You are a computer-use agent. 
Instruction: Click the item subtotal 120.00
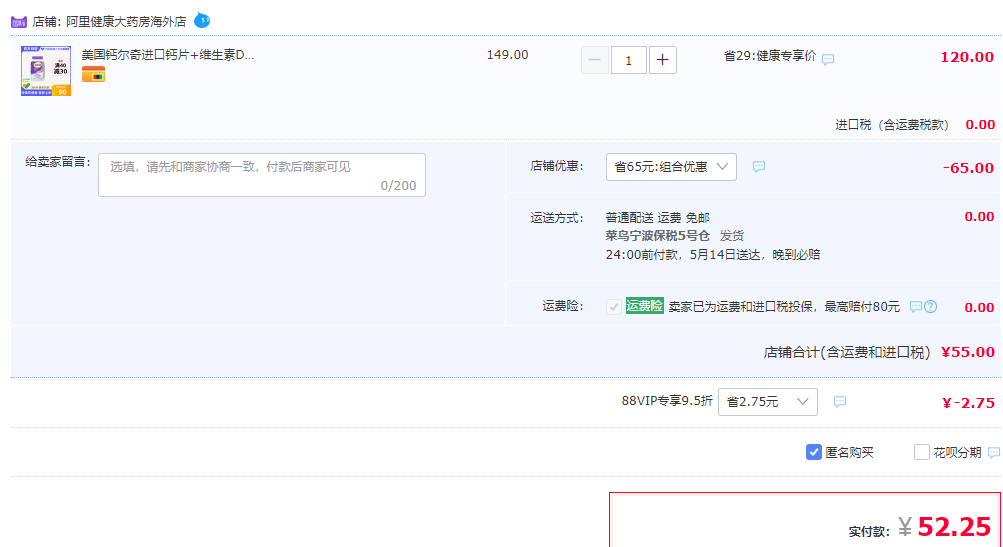pos(967,57)
